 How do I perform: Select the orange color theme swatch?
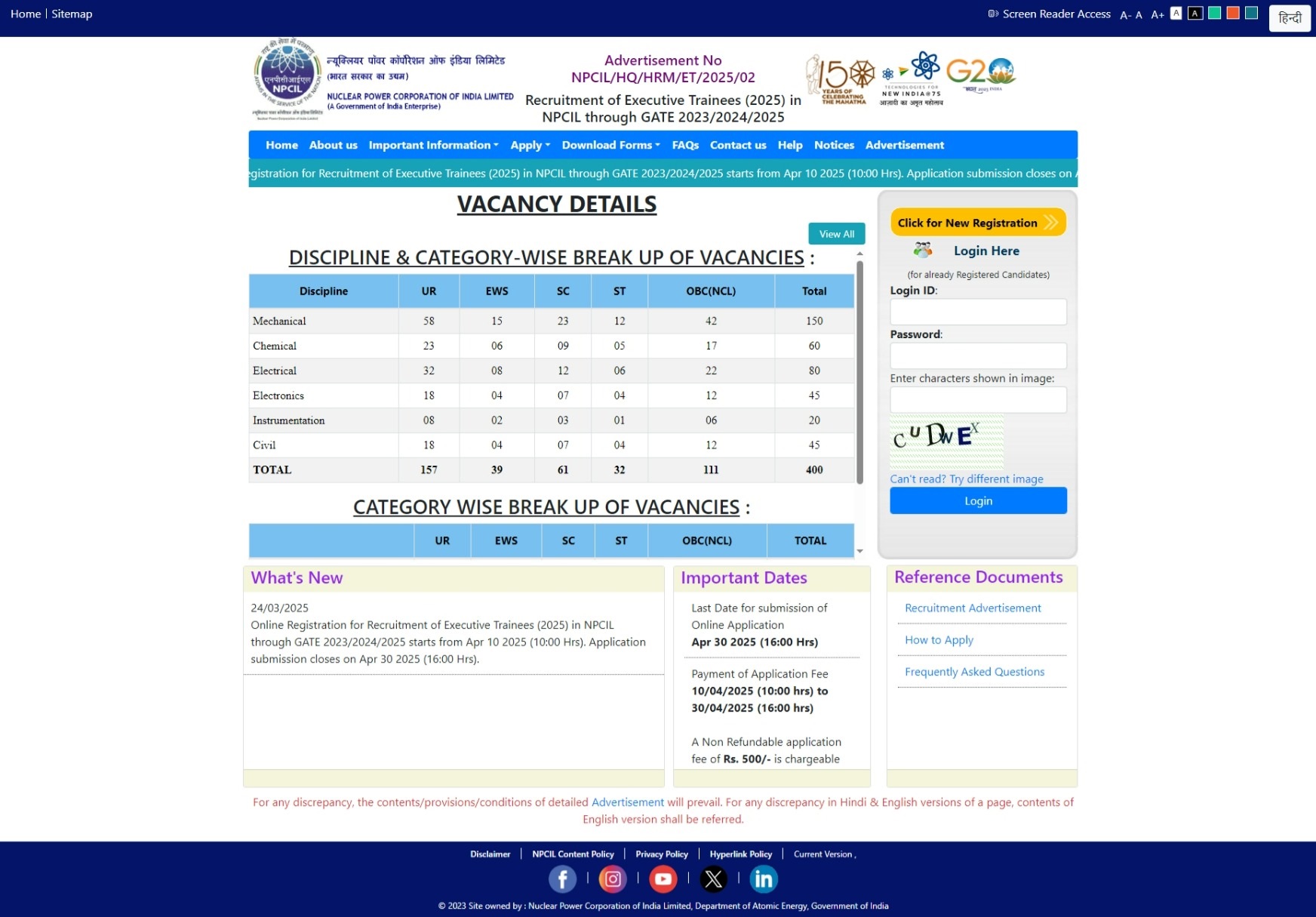tap(1233, 13)
